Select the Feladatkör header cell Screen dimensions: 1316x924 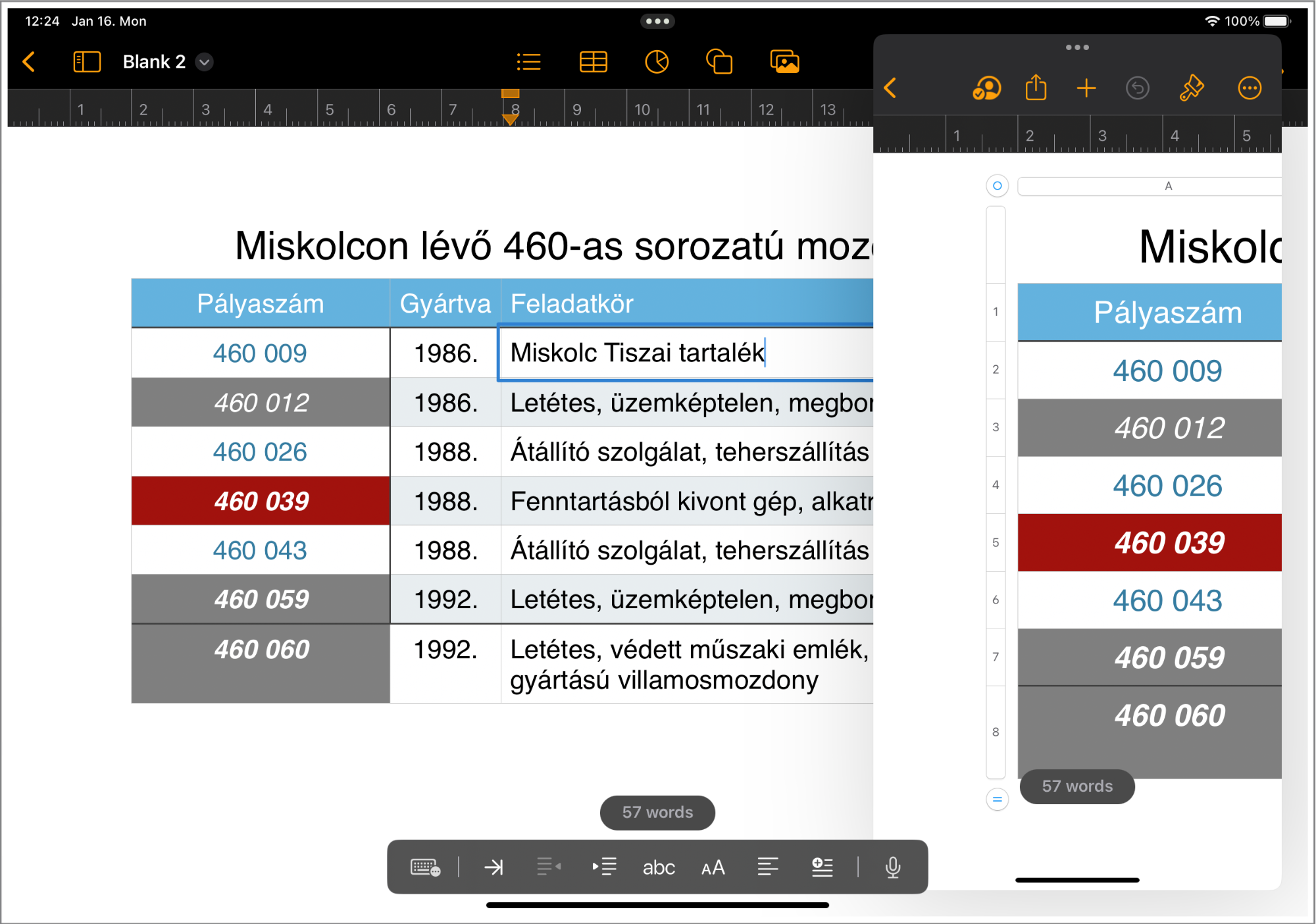click(687, 303)
